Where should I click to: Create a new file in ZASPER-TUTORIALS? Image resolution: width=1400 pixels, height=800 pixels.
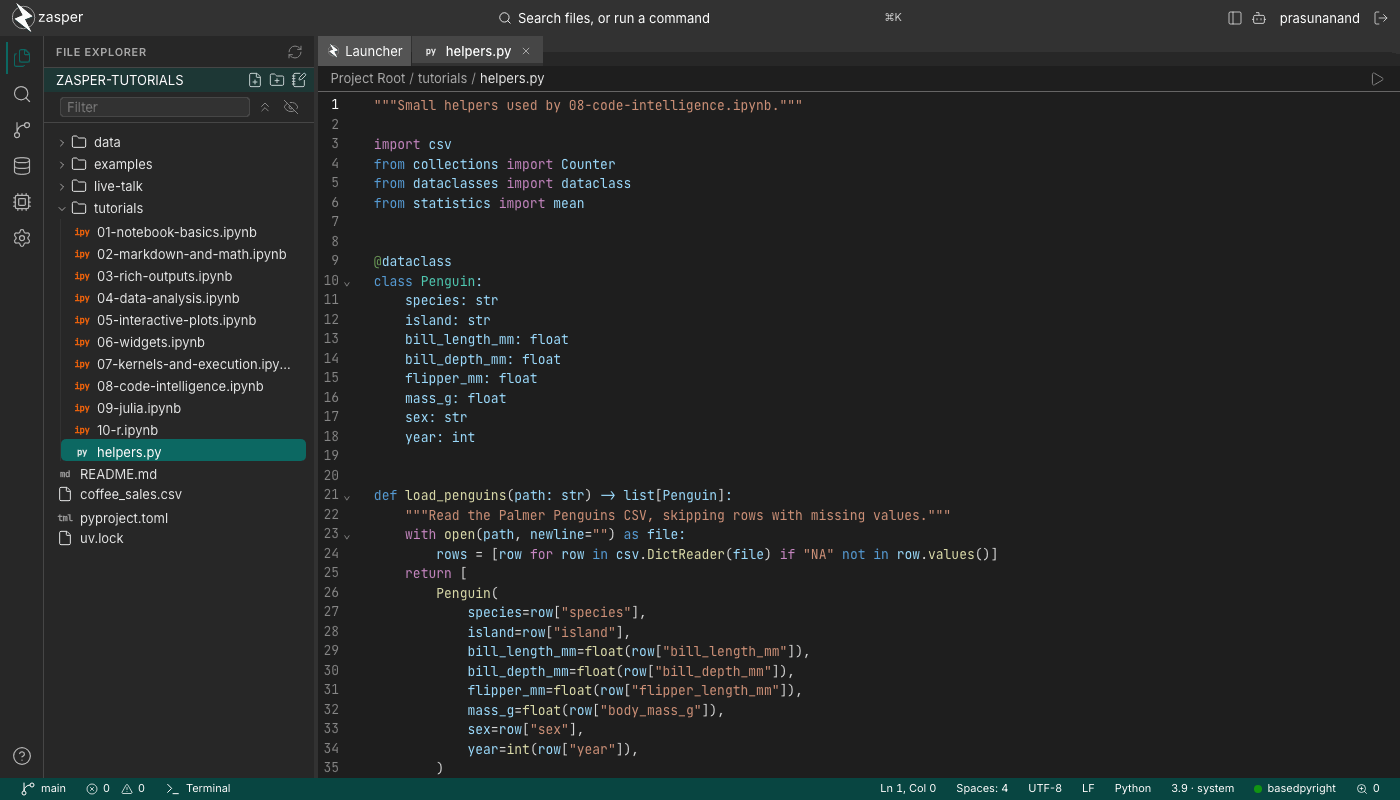click(255, 80)
